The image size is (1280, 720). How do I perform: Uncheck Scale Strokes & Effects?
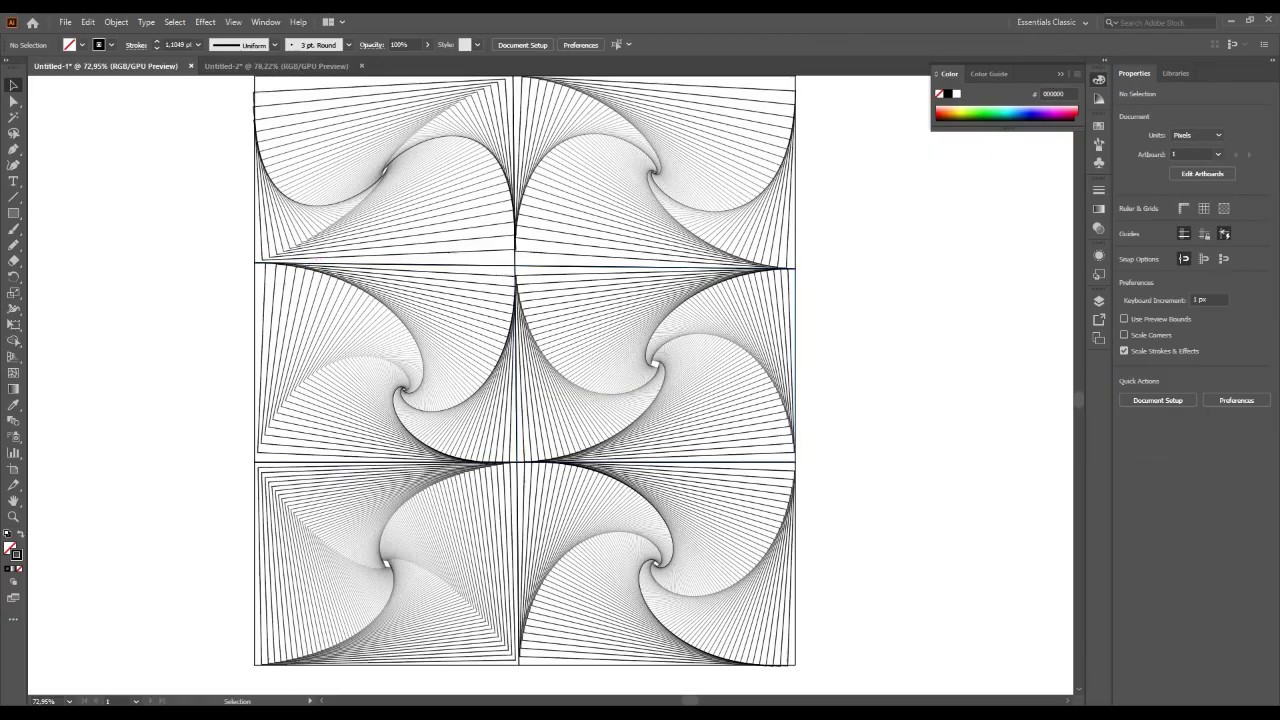(x=1124, y=351)
